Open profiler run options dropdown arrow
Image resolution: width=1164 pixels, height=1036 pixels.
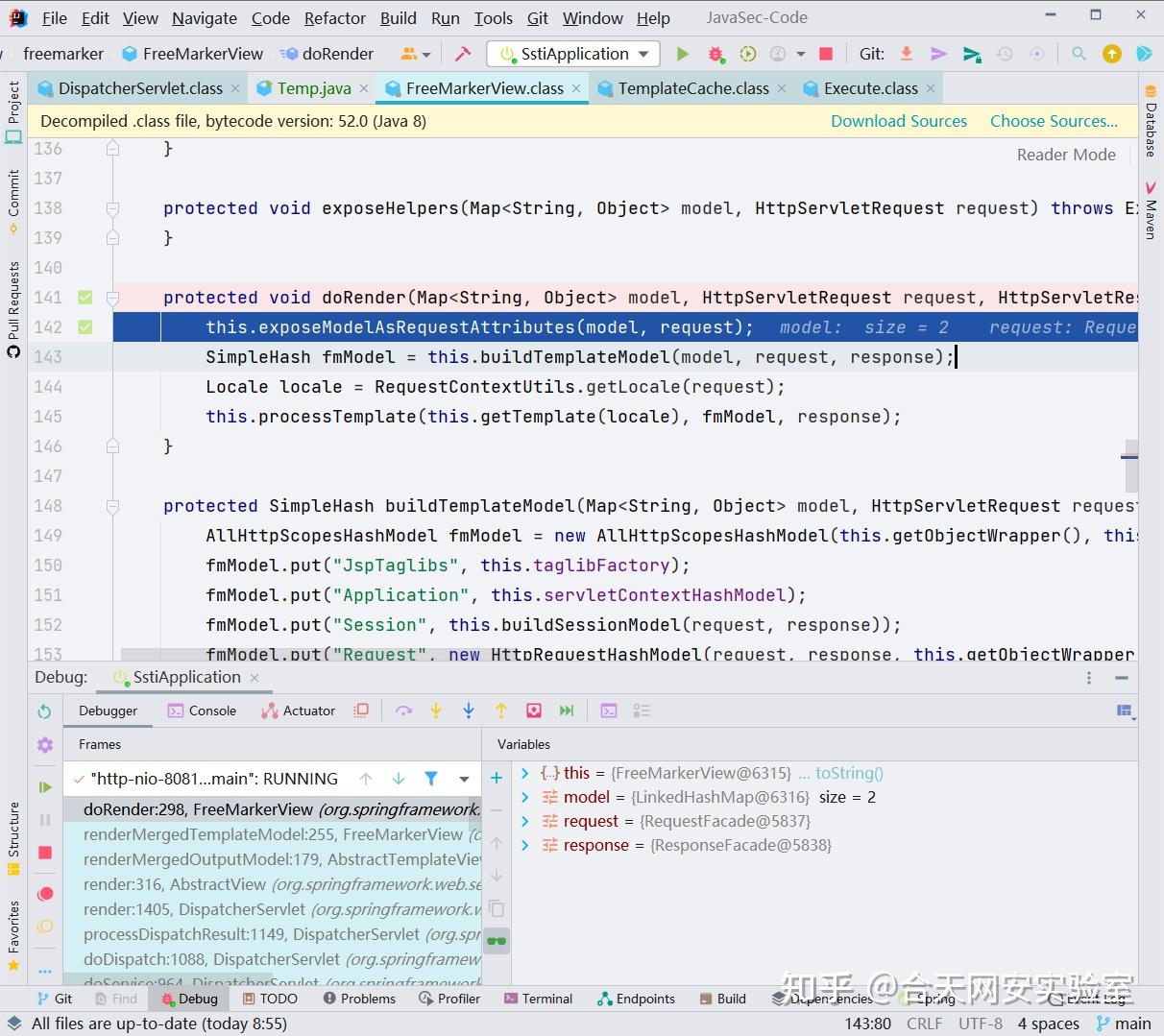800,54
